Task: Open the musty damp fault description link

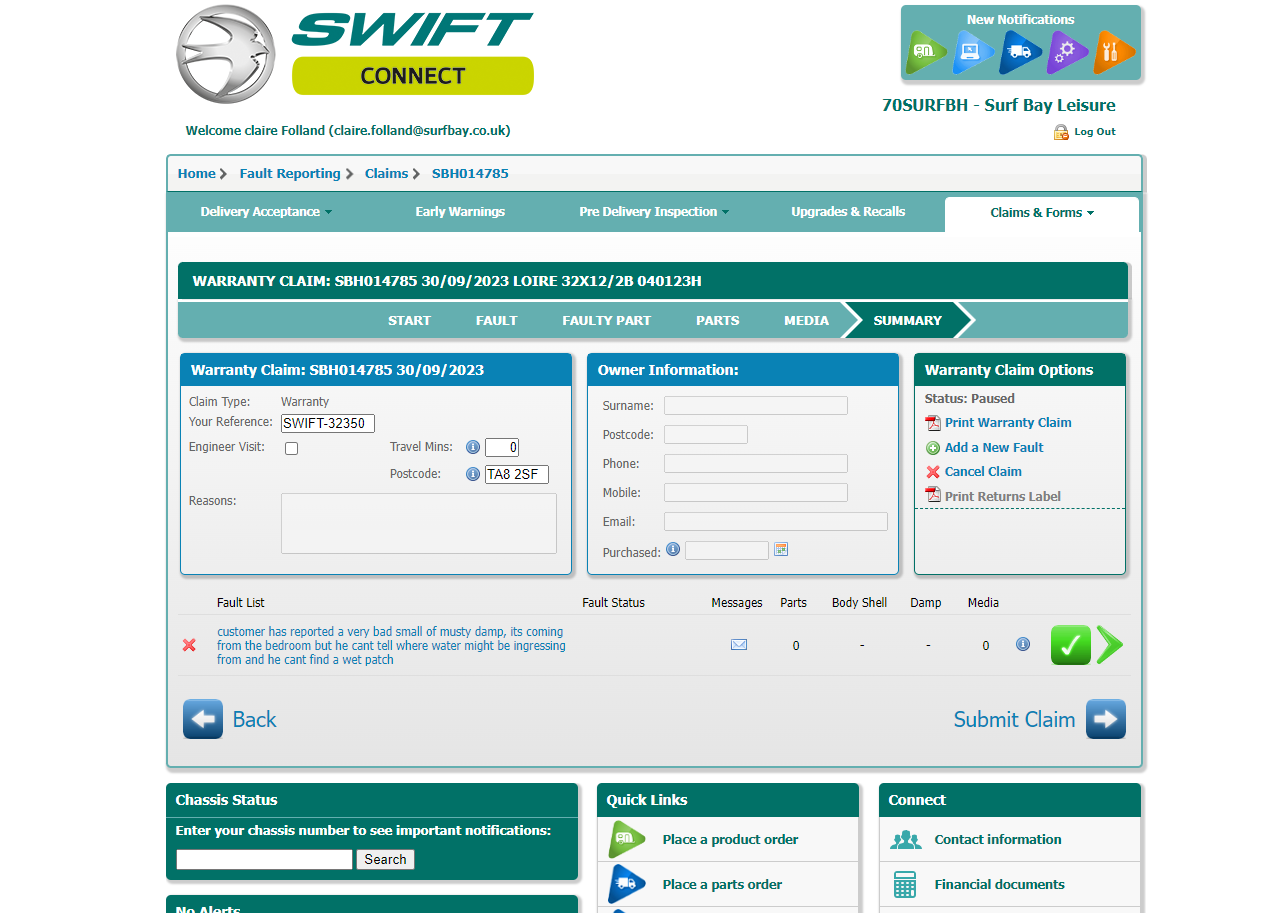Action: coord(391,646)
